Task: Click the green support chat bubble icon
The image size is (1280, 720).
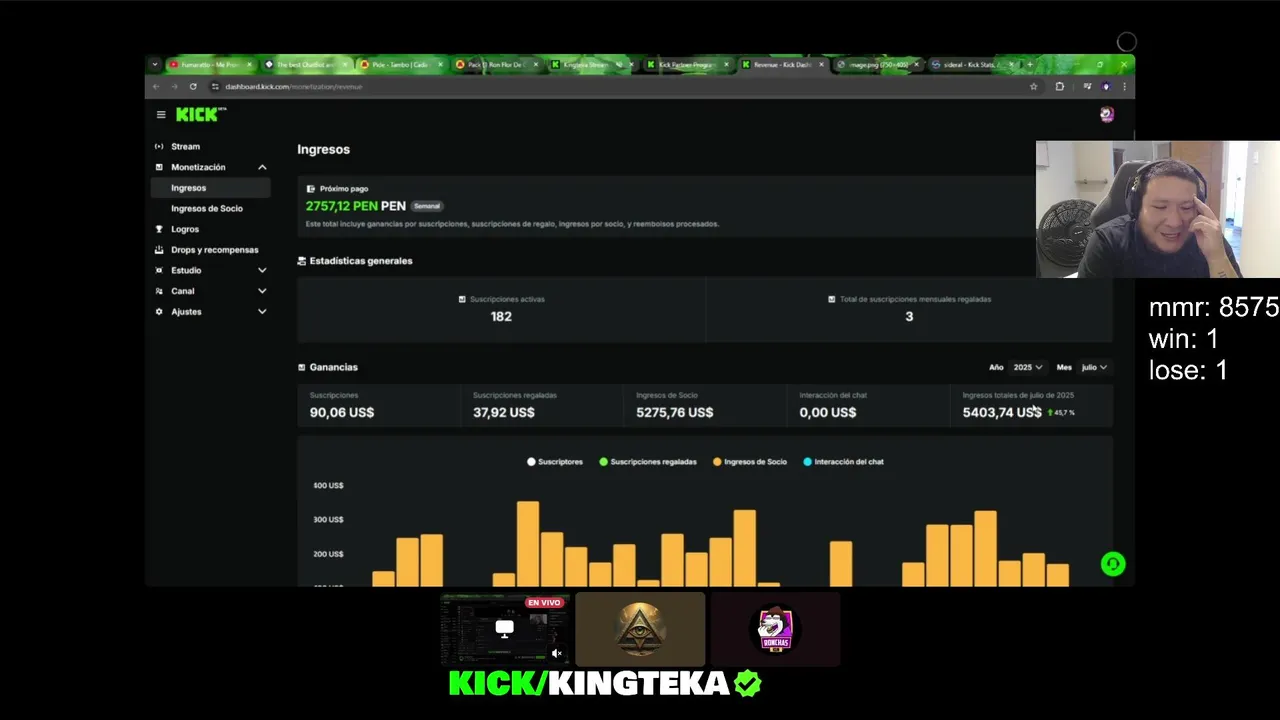Action: coord(1113,564)
